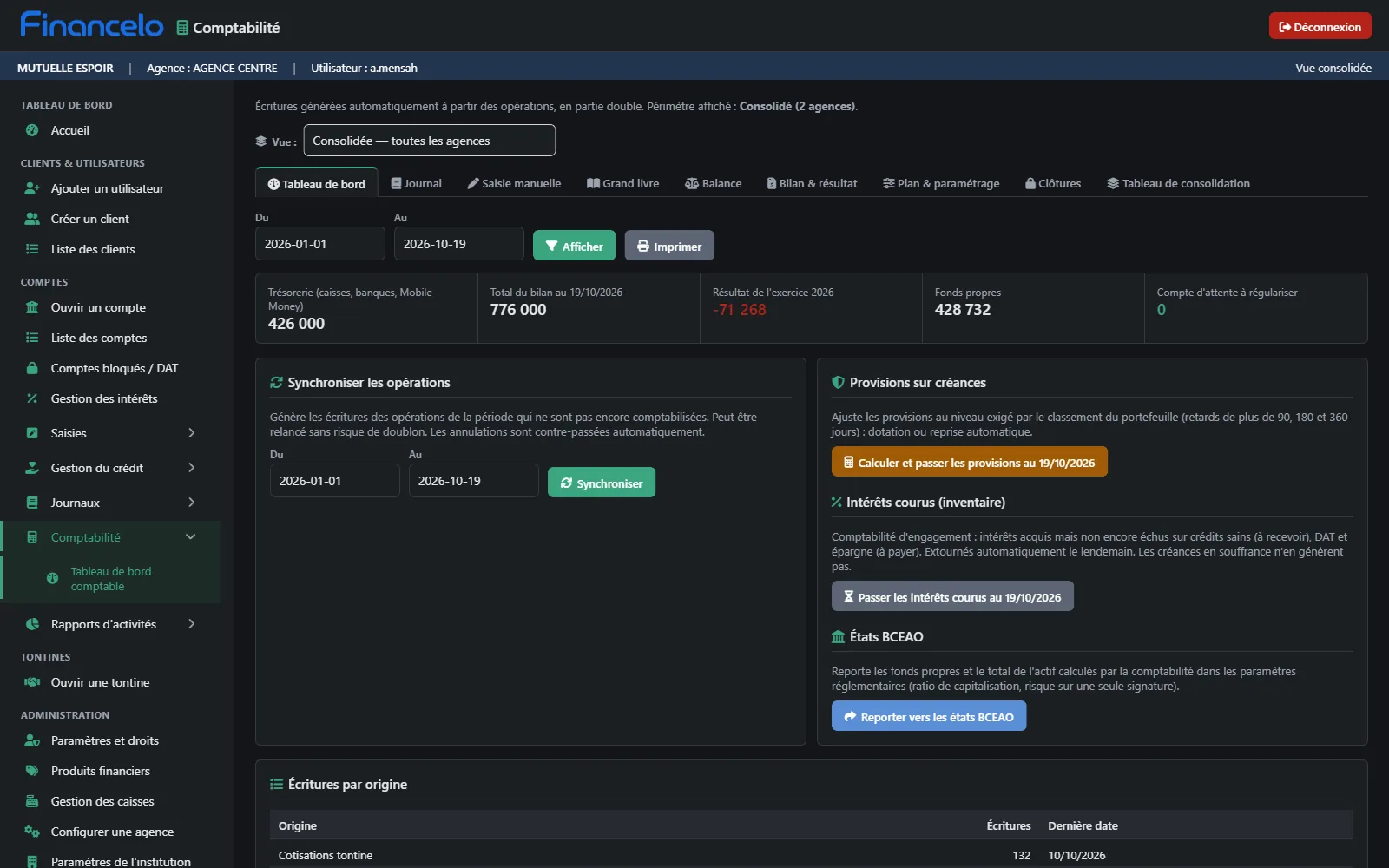Click the lock icon for Comptes bloqués / DAT
1389x868 pixels.
(32, 368)
